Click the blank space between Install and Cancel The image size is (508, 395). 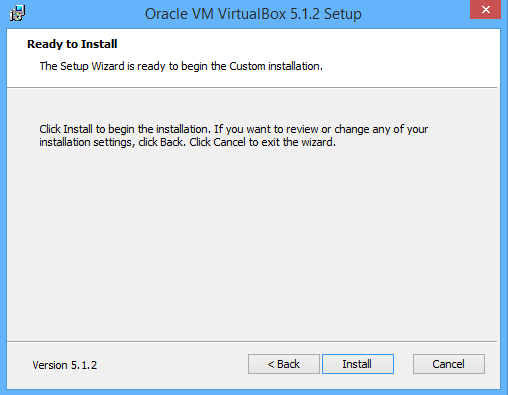click(403, 364)
